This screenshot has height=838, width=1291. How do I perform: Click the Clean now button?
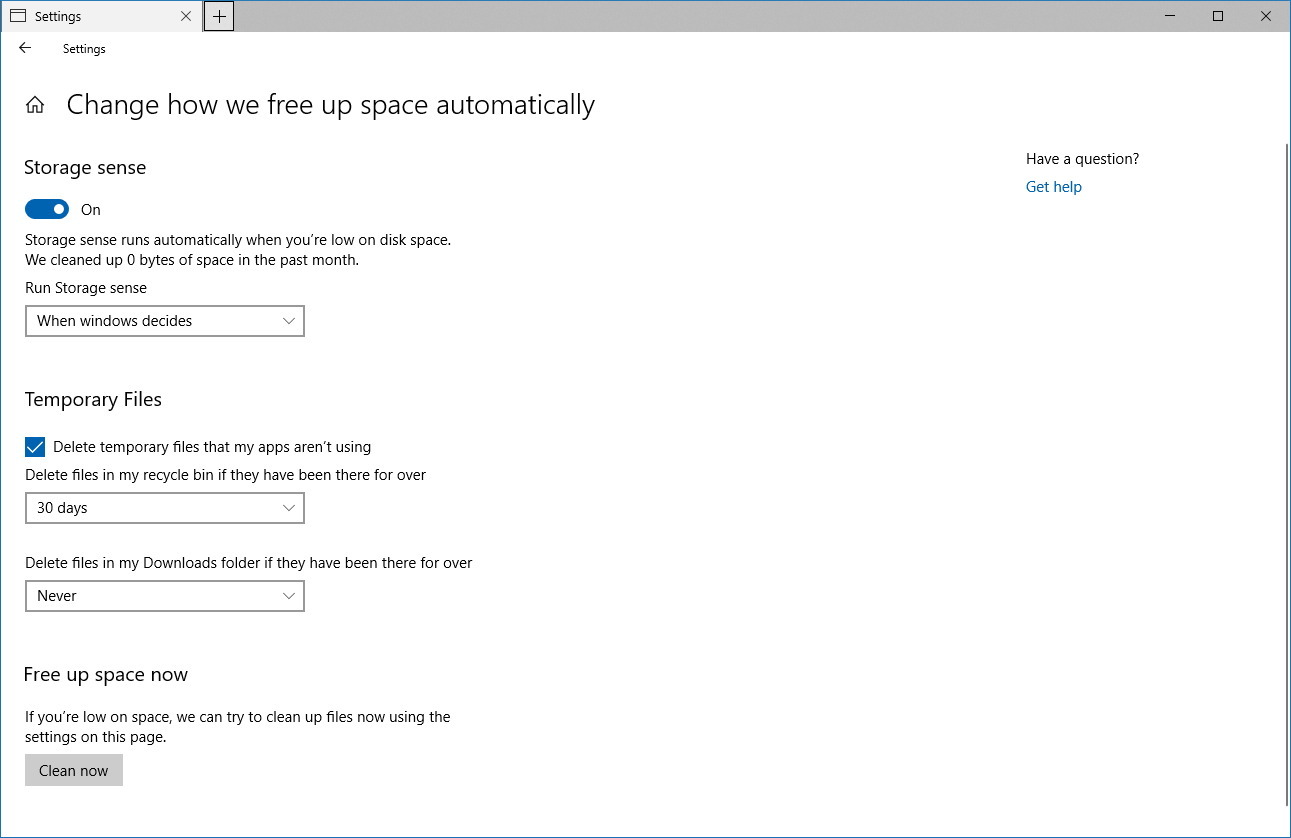click(74, 770)
